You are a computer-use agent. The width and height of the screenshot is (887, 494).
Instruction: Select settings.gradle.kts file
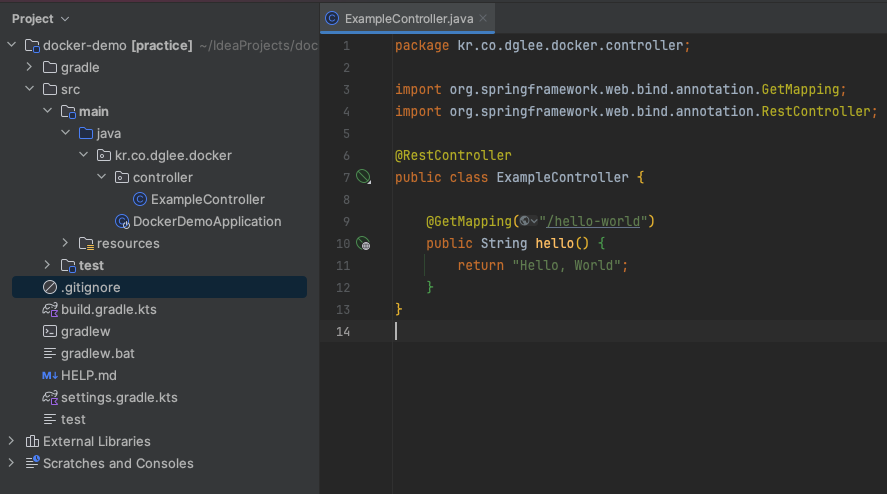click(x=119, y=398)
